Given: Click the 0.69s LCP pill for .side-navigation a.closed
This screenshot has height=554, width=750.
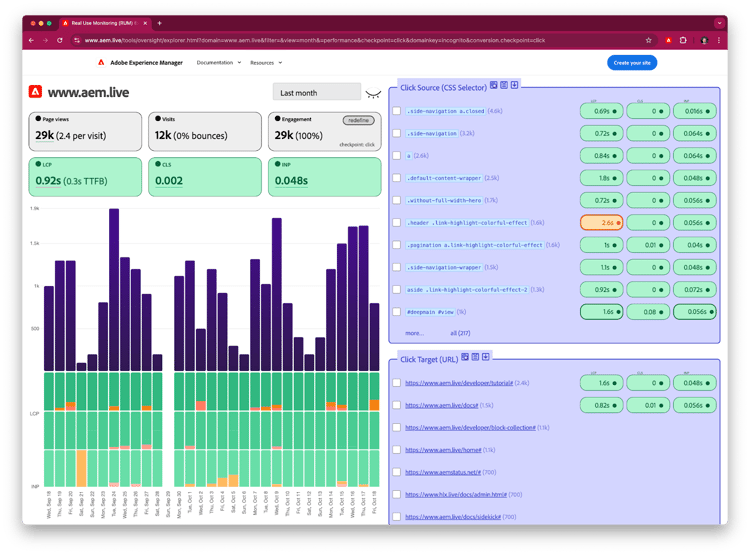Looking at the screenshot, I should (602, 111).
